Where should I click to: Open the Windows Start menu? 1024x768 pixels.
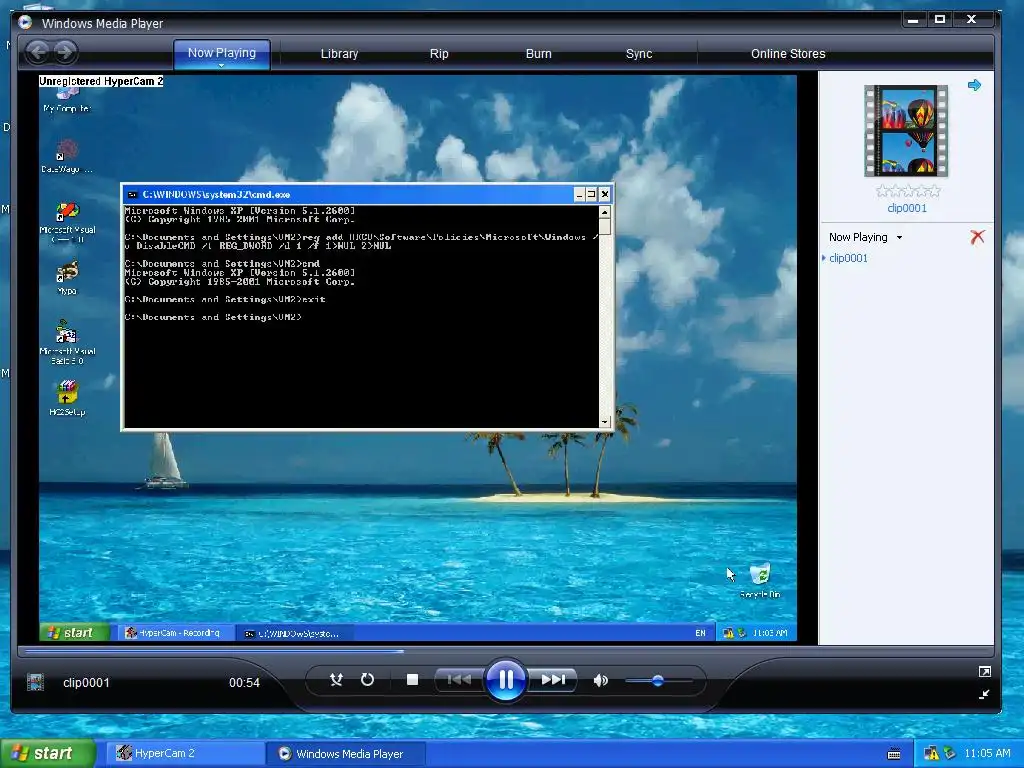point(47,754)
